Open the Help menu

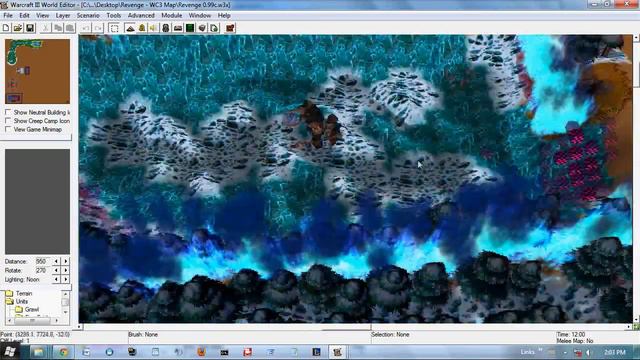coord(224,16)
